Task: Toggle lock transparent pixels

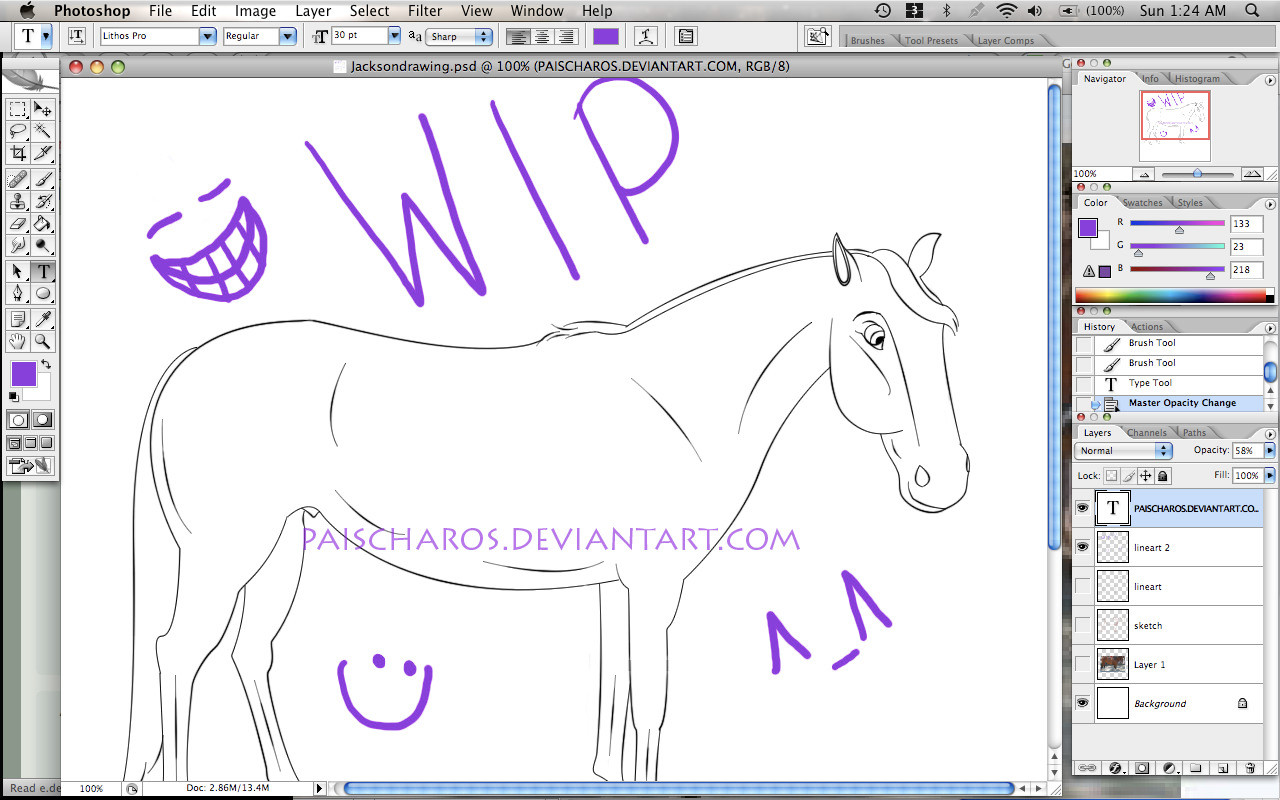Action: pos(1112,476)
